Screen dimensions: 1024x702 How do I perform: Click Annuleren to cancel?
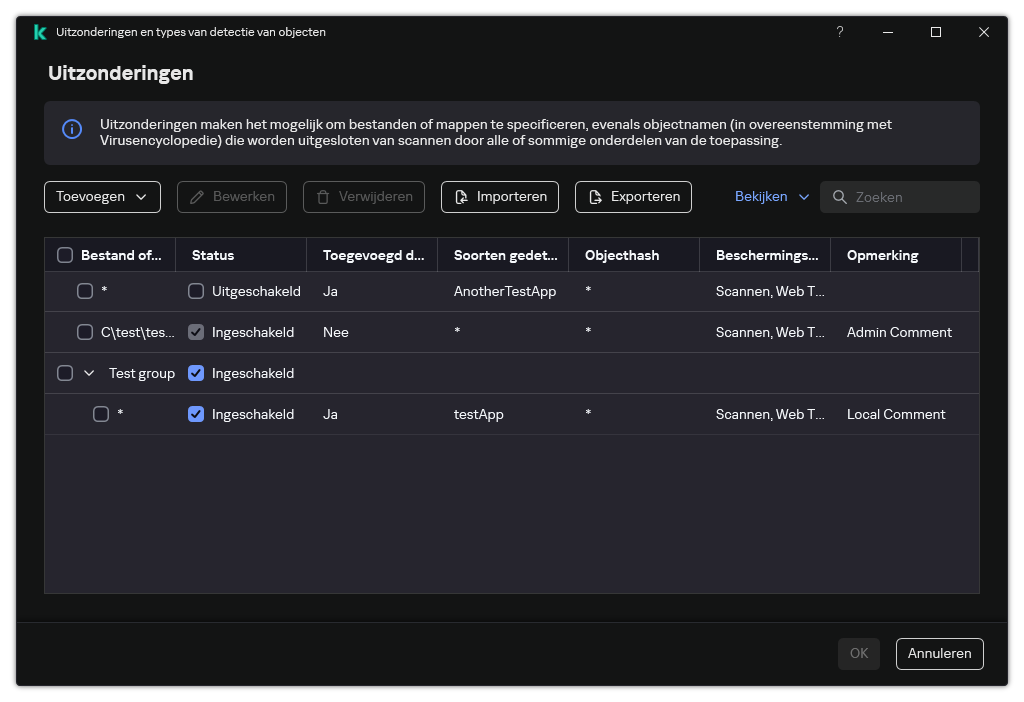(939, 653)
